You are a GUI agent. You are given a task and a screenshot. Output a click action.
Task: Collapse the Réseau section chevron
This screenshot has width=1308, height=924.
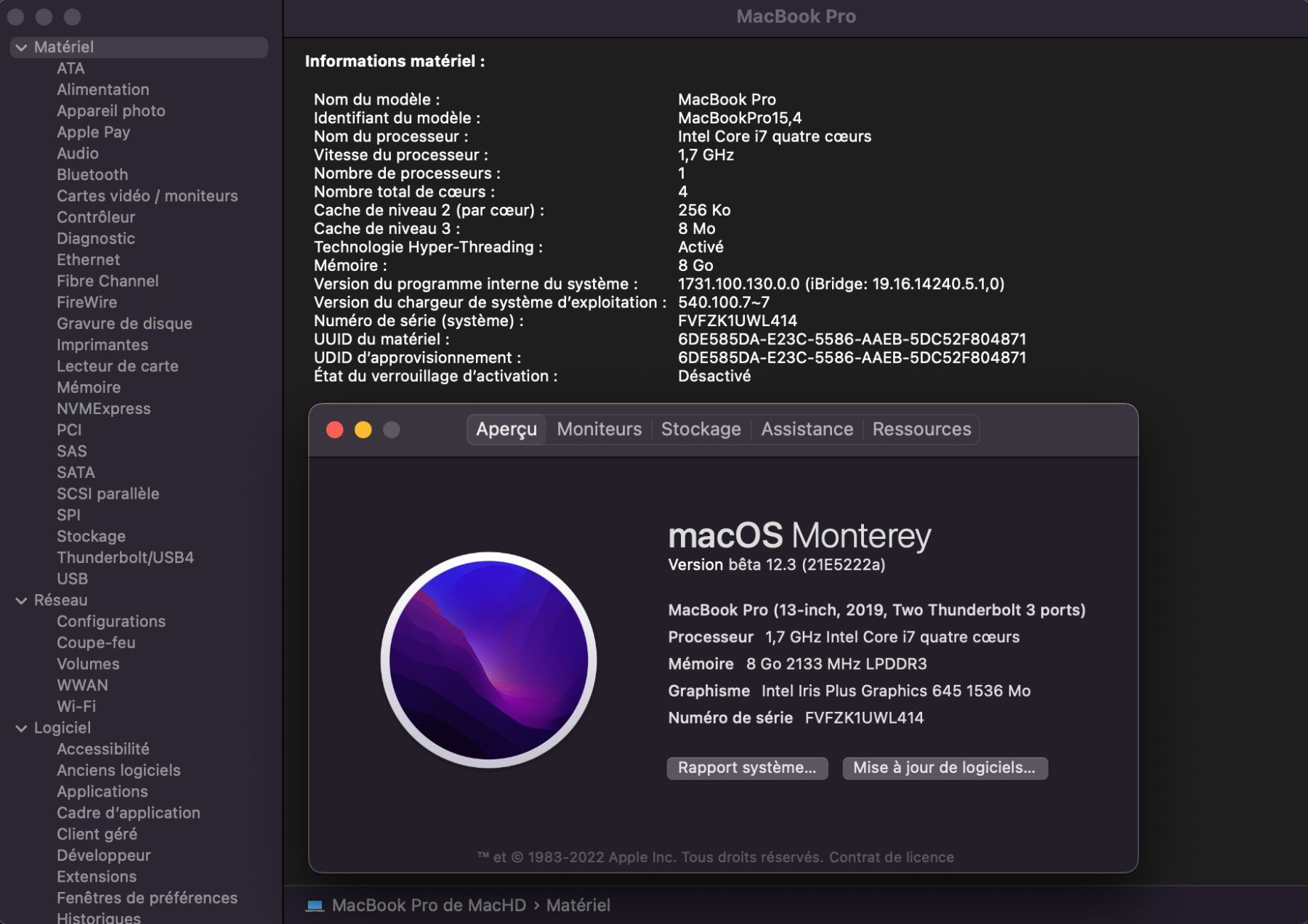[x=21, y=601]
